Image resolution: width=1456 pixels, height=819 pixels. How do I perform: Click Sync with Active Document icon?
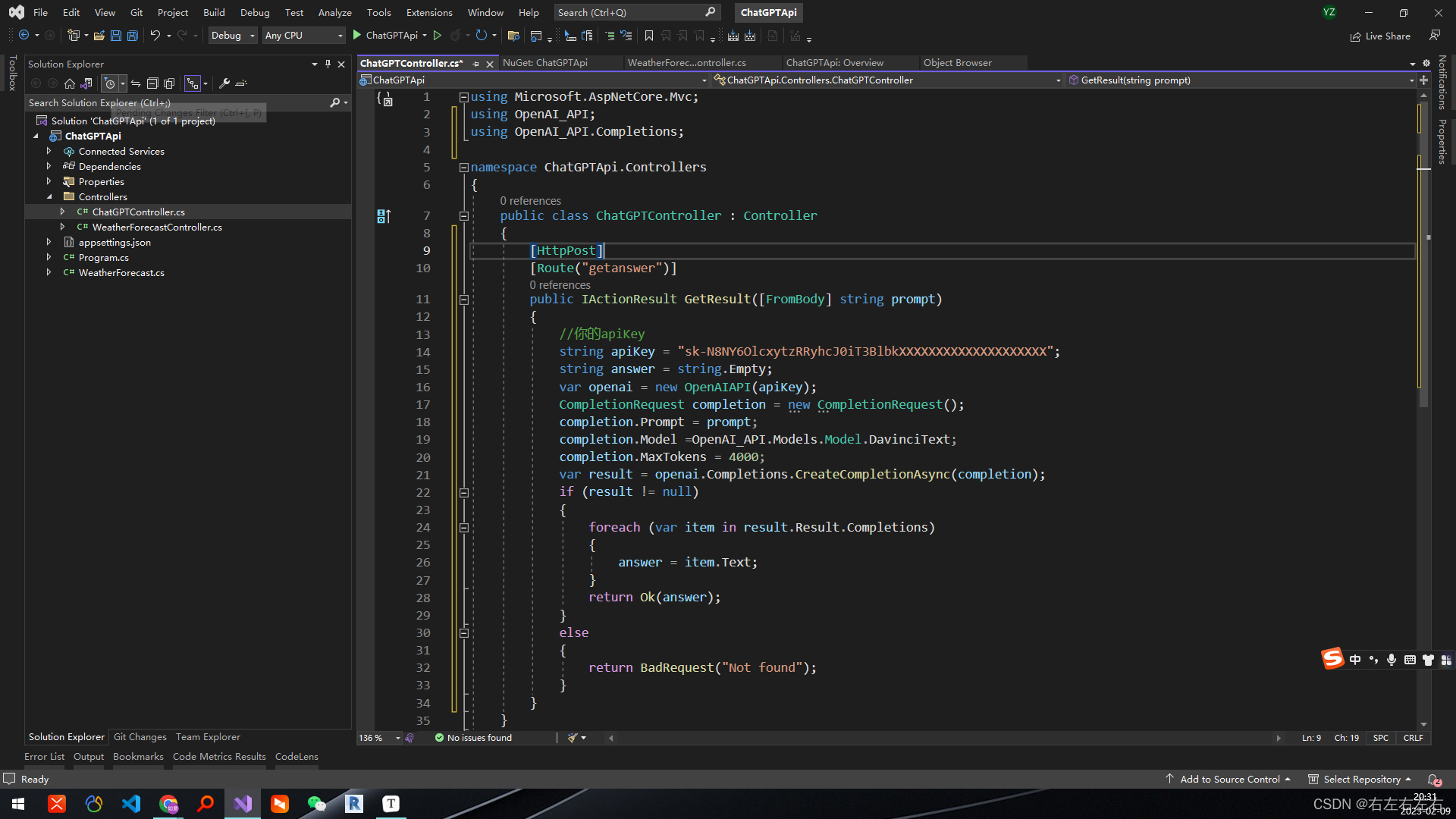pos(136,83)
